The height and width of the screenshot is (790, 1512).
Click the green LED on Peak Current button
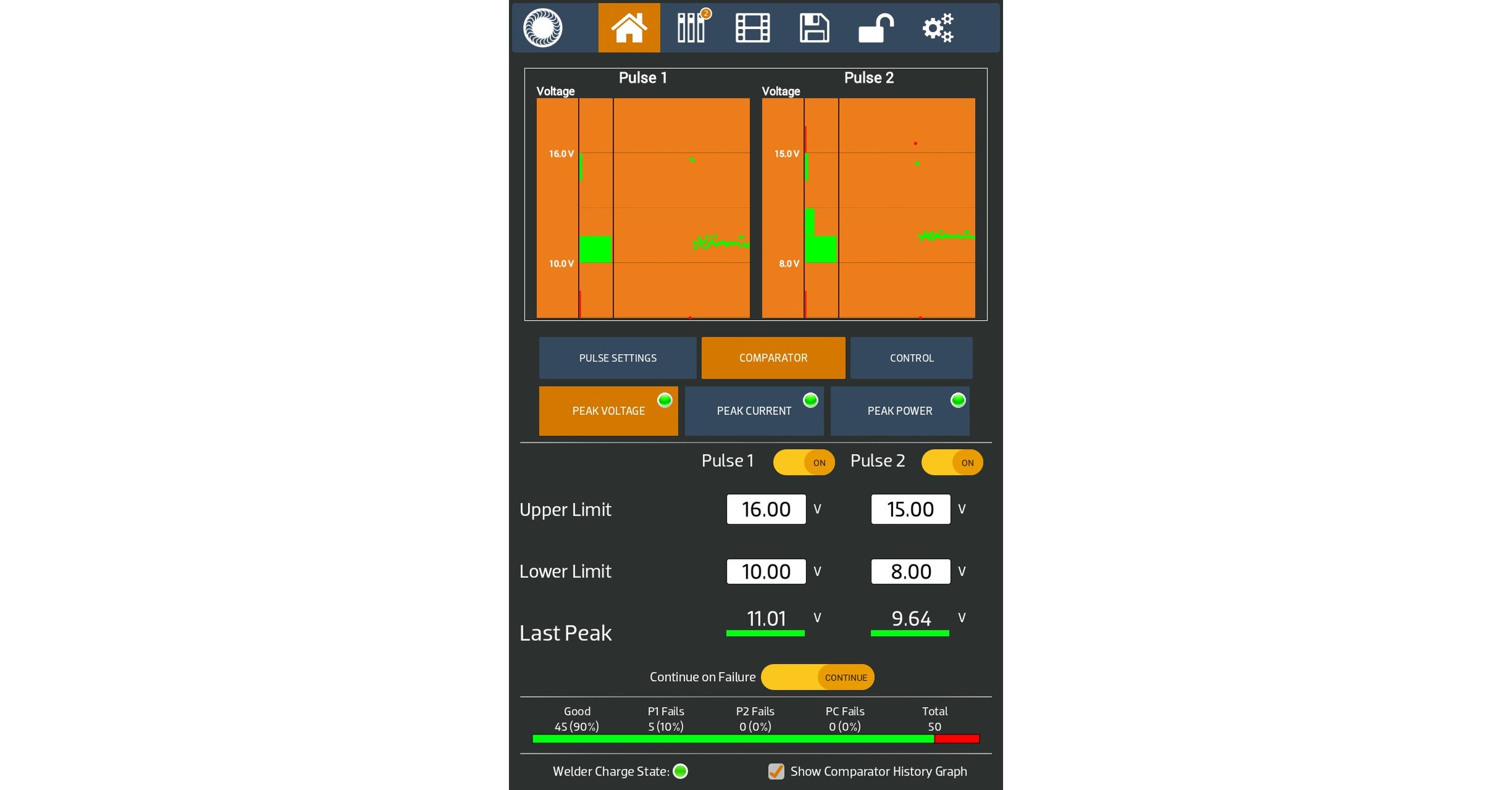(x=811, y=399)
